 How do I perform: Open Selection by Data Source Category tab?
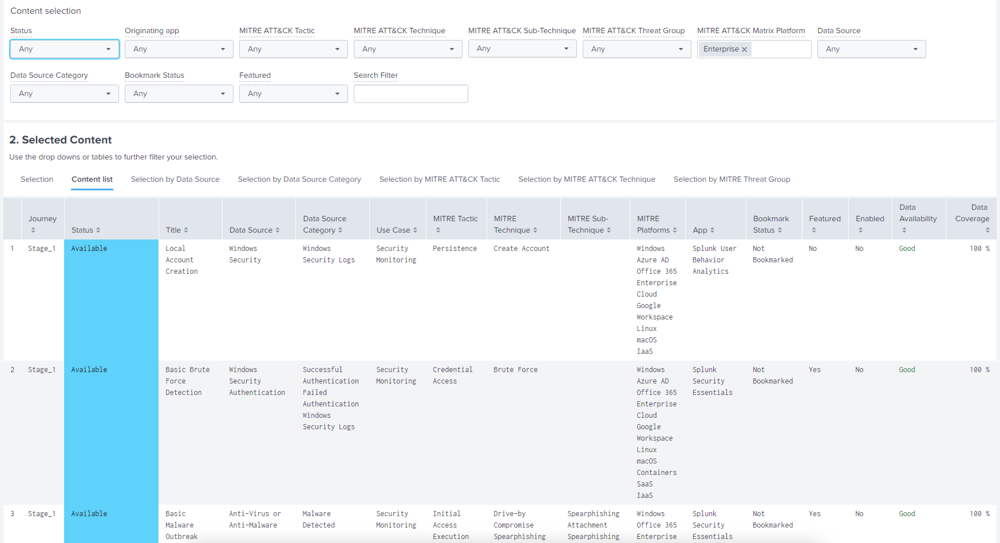coord(299,179)
